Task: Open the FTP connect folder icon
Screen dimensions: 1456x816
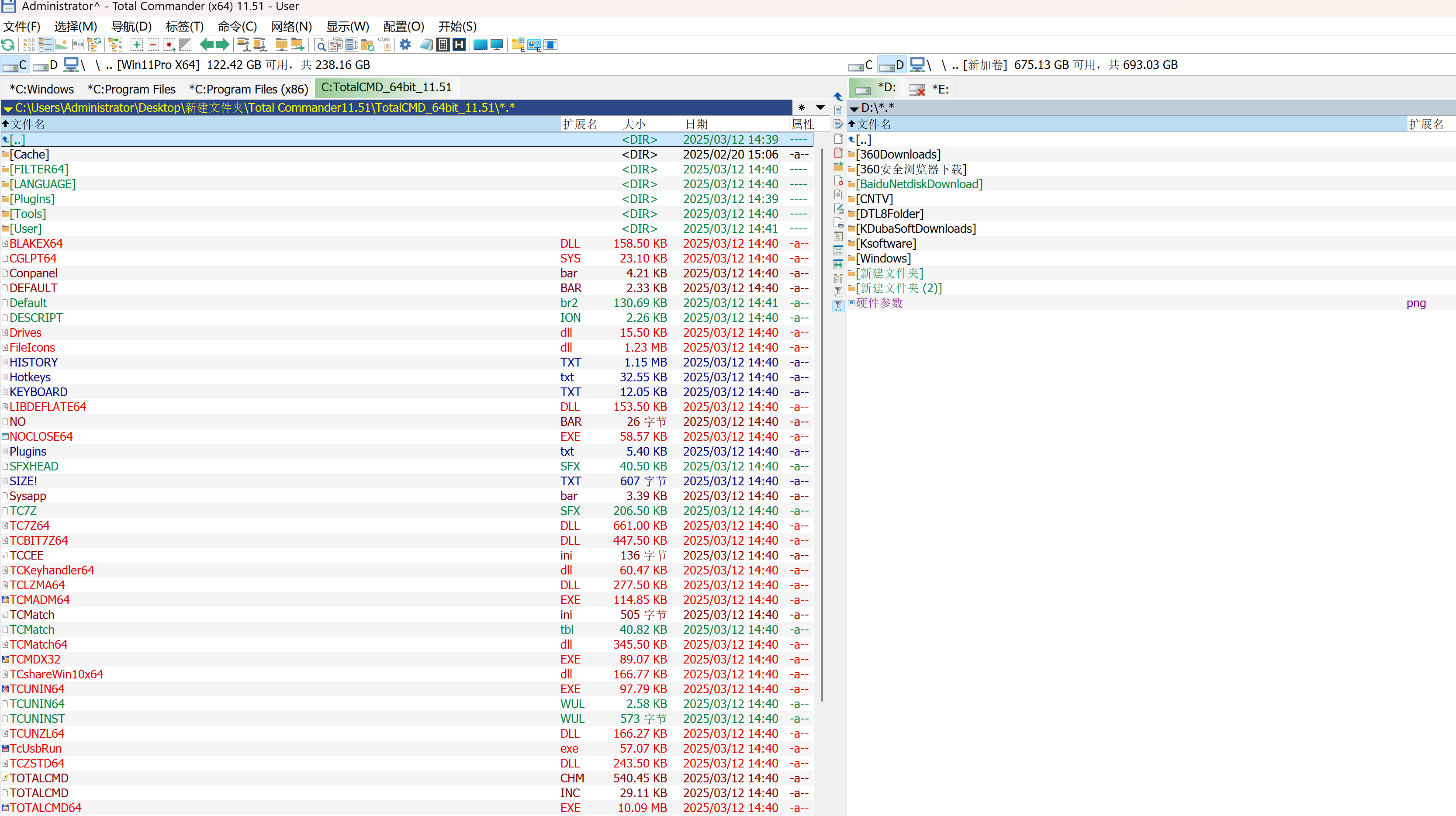Action: (x=281, y=45)
